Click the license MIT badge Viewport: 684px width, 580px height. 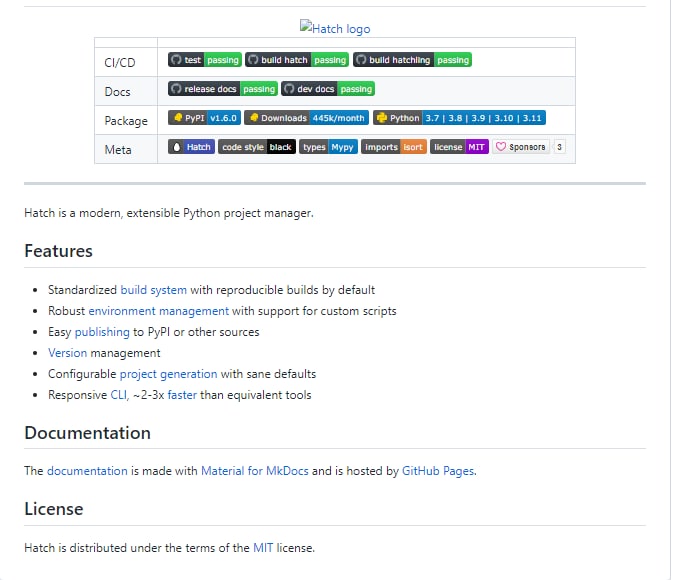tap(459, 147)
